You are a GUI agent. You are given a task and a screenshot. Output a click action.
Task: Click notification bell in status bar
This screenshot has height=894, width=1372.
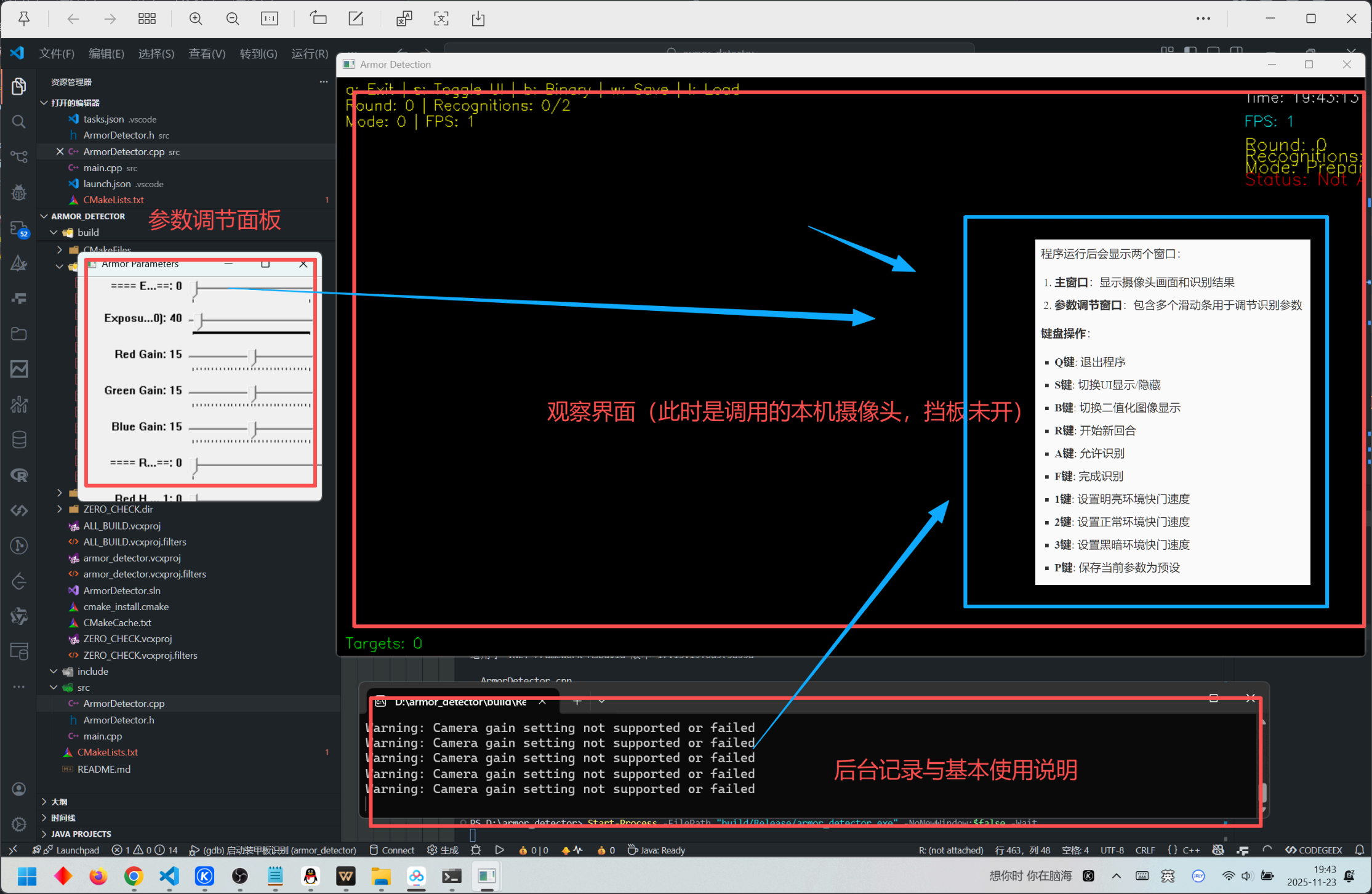click(1360, 850)
